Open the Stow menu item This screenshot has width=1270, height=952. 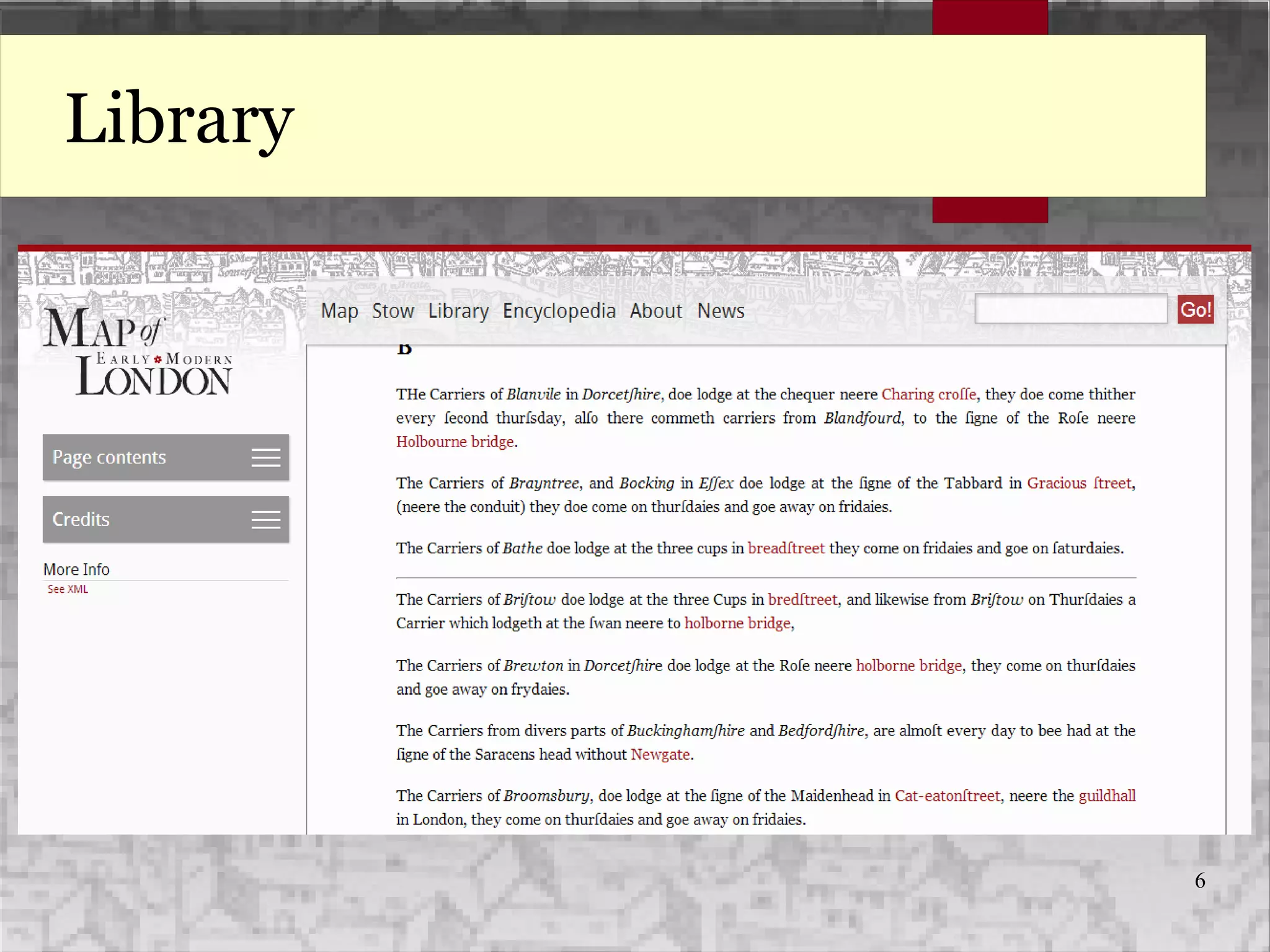pos(393,311)
